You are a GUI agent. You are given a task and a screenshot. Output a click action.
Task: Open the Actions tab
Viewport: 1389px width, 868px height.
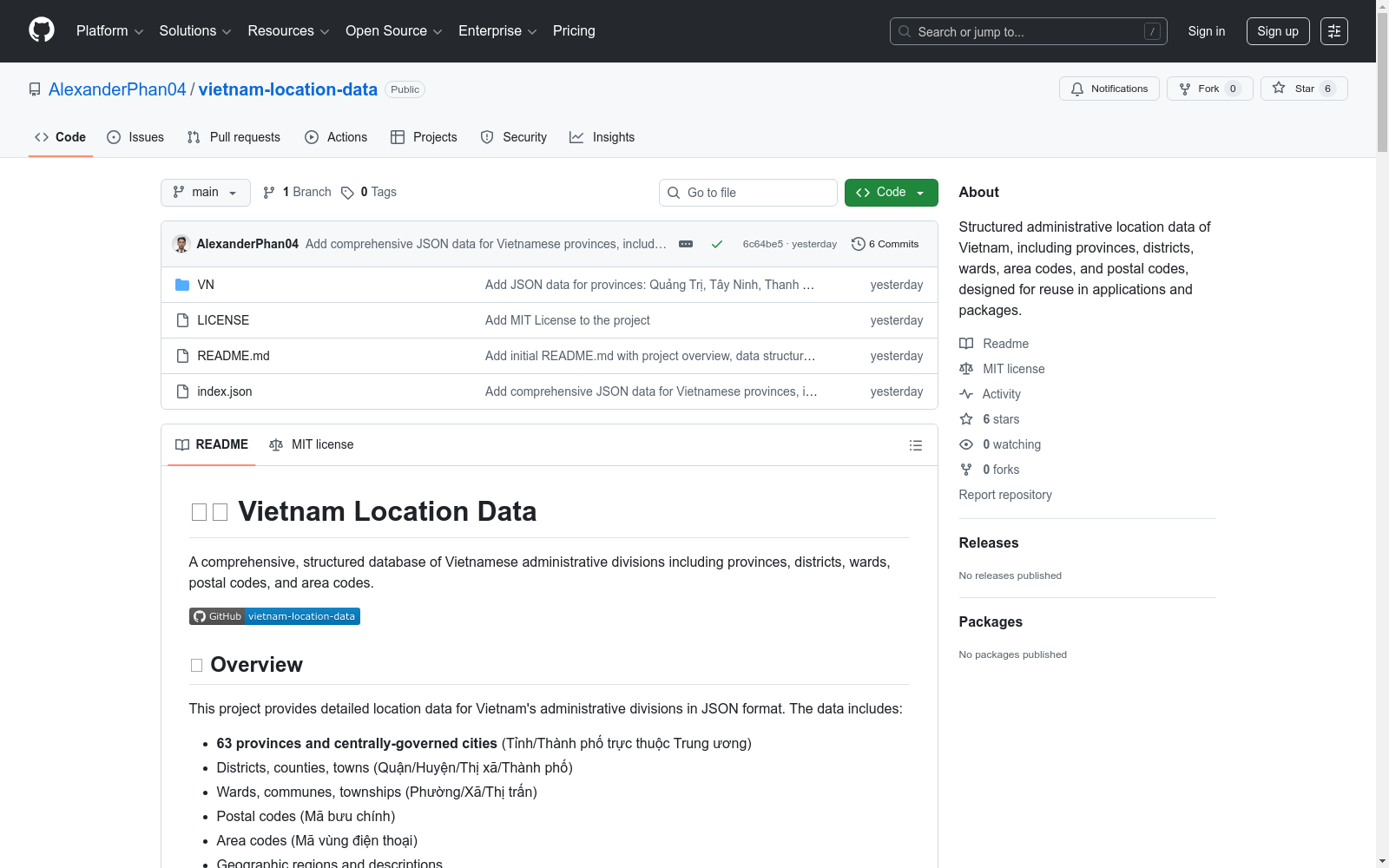coord(336,137)
